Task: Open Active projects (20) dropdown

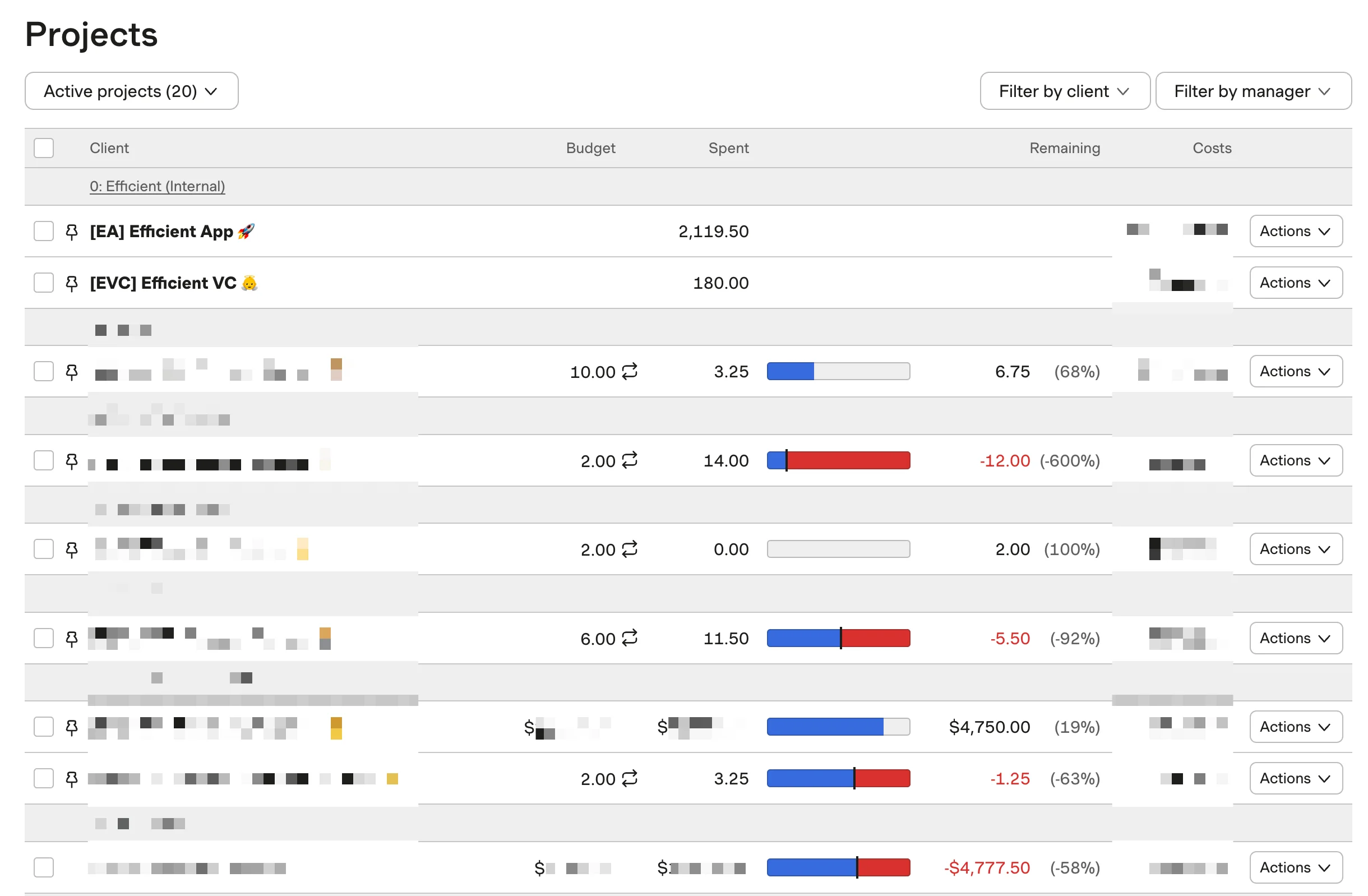Action: (132, 91)
